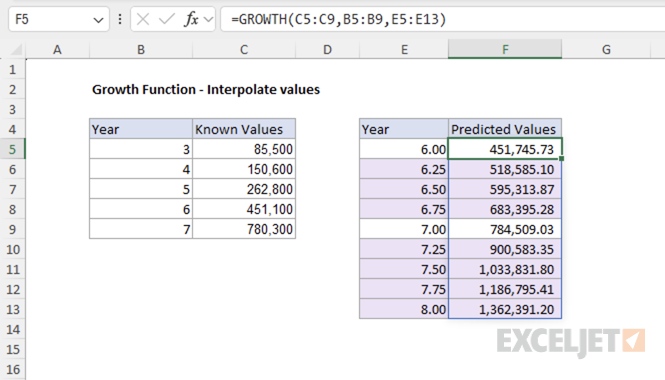The width and height of the screenshot is (665, 380).
Task: Select cell with year 7.25
Action: [x=404, y=249]
